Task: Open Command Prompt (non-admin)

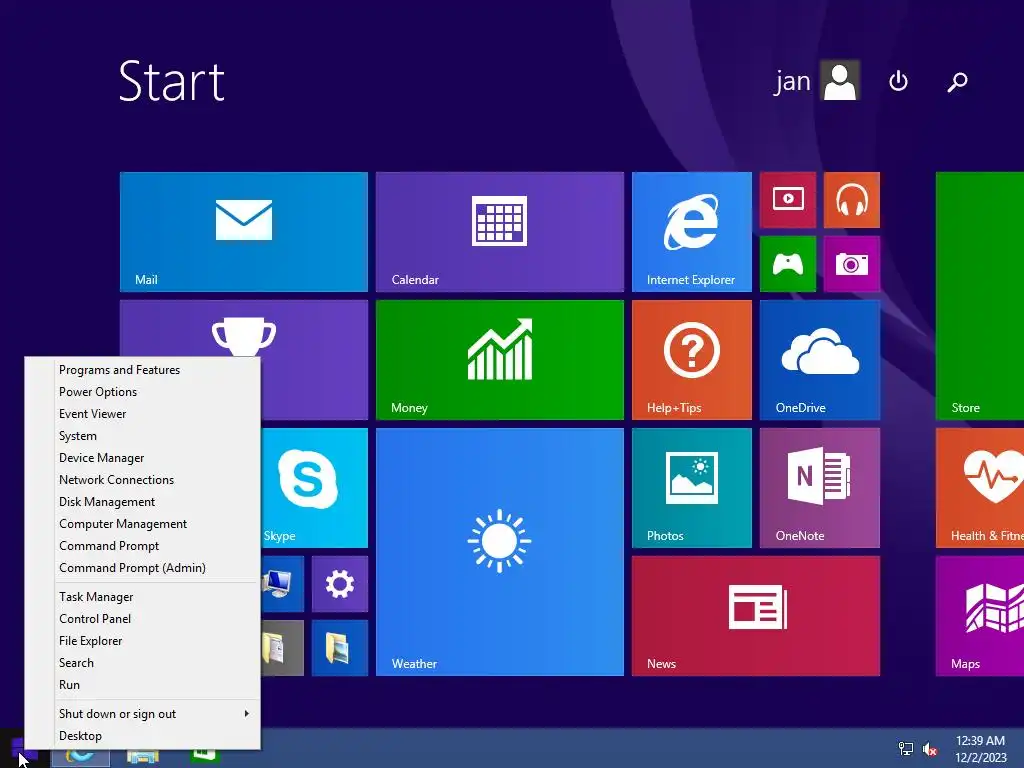Action: [x=142, y=546]
